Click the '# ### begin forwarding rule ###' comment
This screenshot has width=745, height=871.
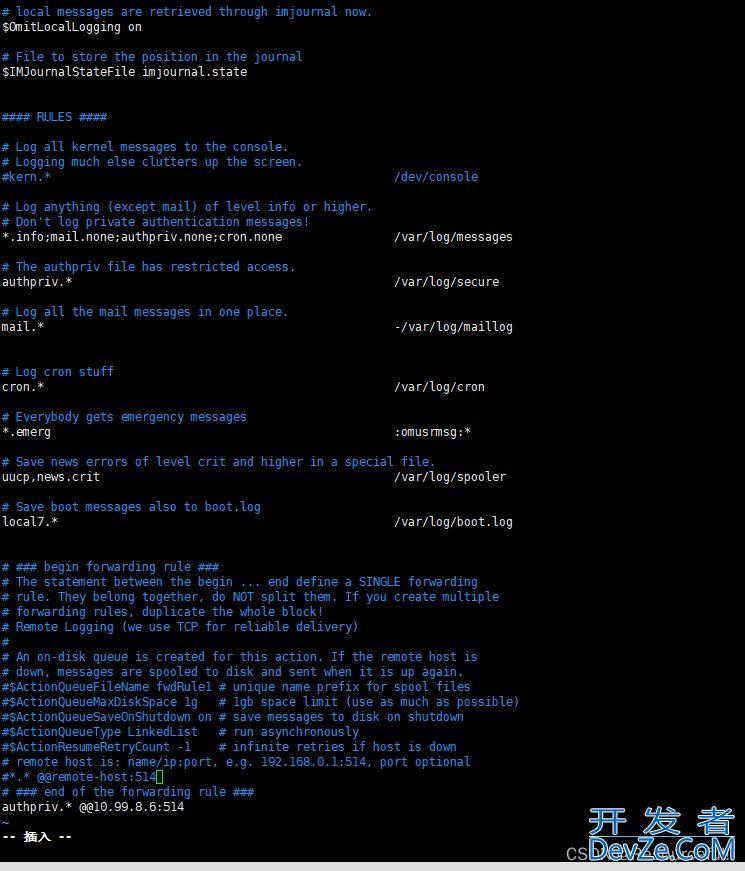(x=111, y=567)
